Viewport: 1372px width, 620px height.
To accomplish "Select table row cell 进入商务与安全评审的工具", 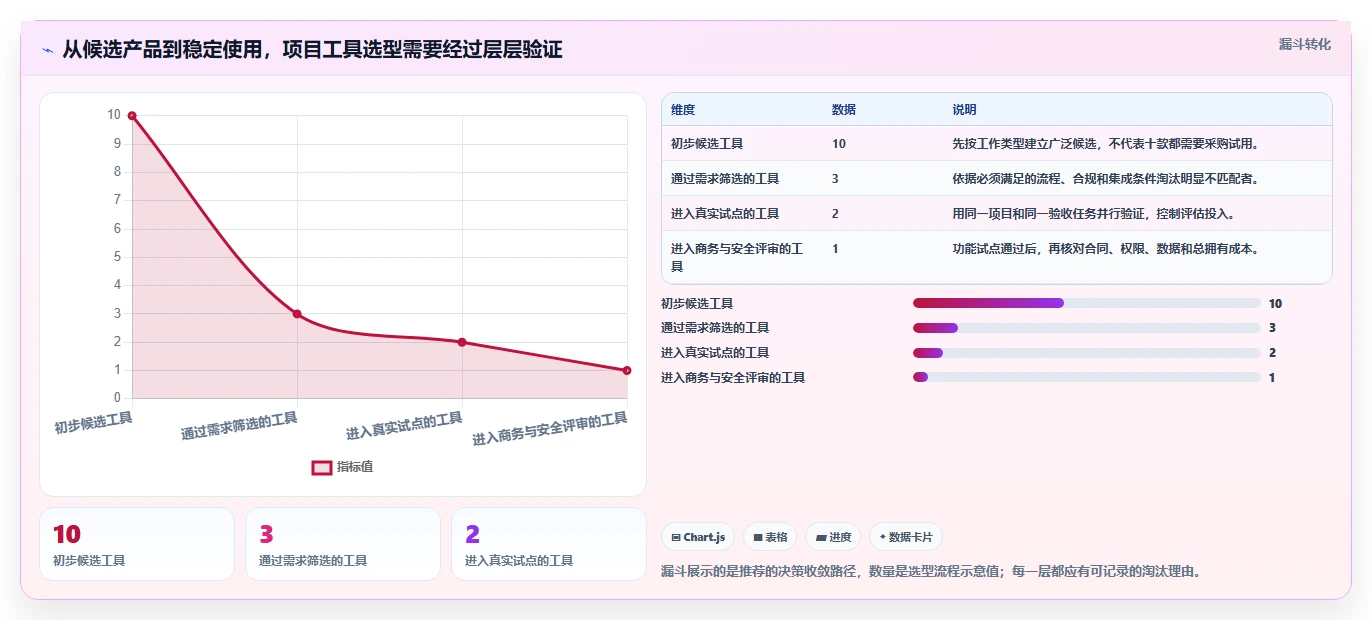I will tap(737, 257).
